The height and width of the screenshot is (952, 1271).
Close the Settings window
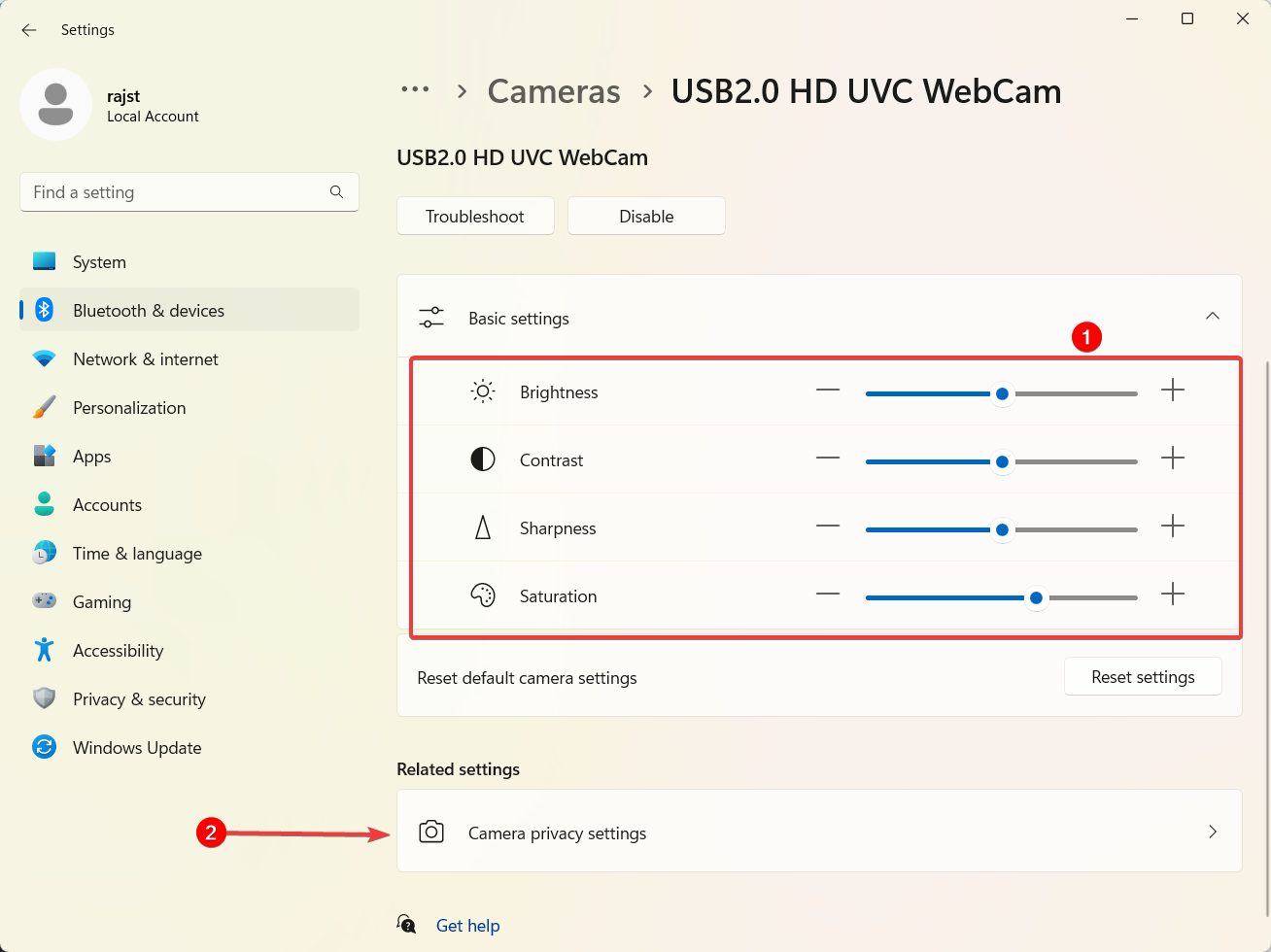tap(1243, 18)
